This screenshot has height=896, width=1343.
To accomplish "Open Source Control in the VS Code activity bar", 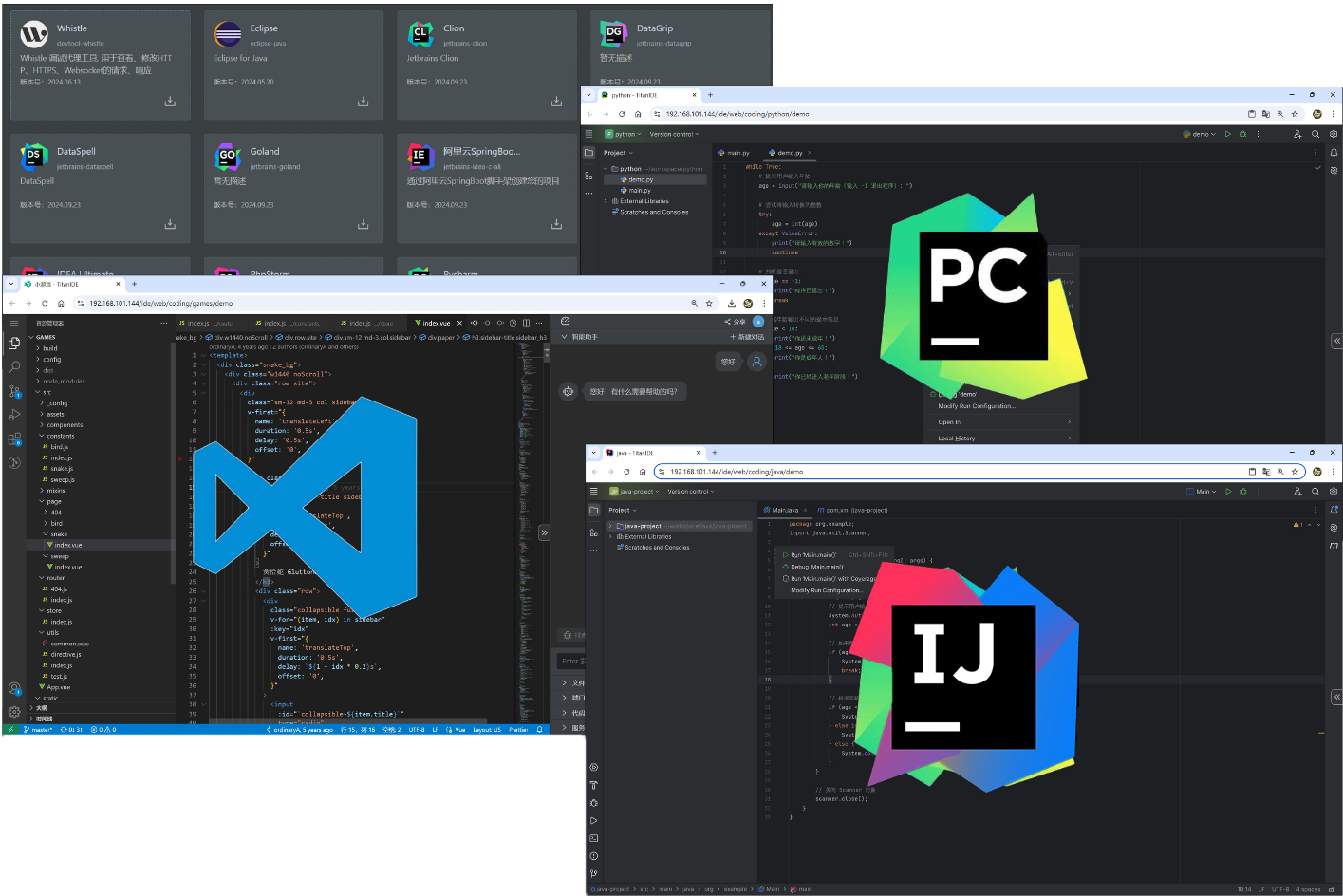I will (14, 391).
